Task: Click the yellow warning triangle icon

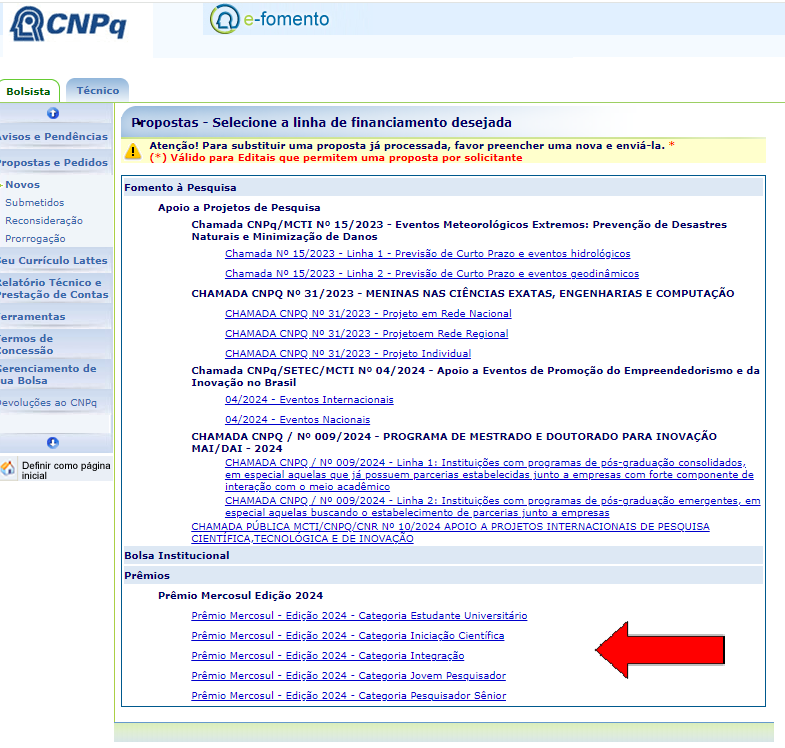Action: (x=133, y=151)
